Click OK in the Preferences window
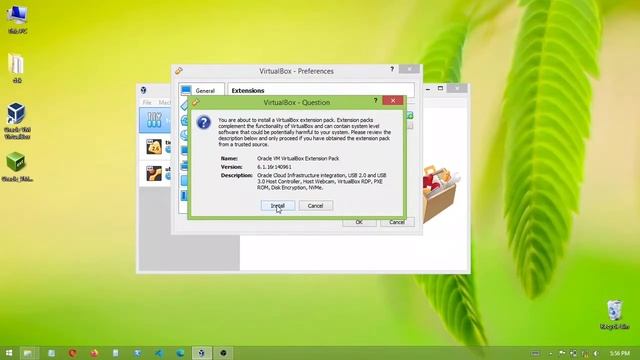Image resolution: width=640 pixels, height=360 pixels. tap(359, 222)
